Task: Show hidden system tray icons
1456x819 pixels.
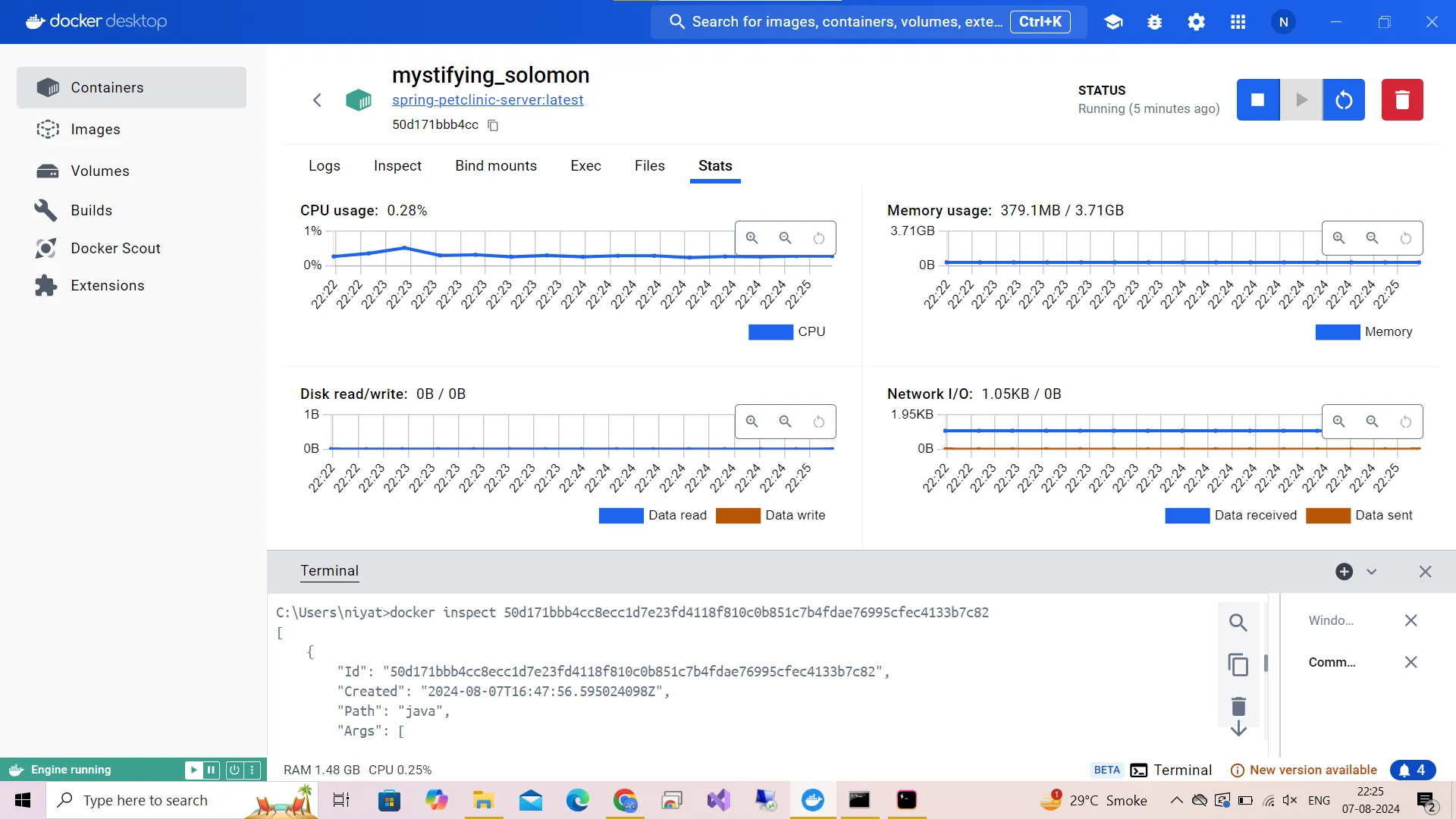Action: (1175, 800)
